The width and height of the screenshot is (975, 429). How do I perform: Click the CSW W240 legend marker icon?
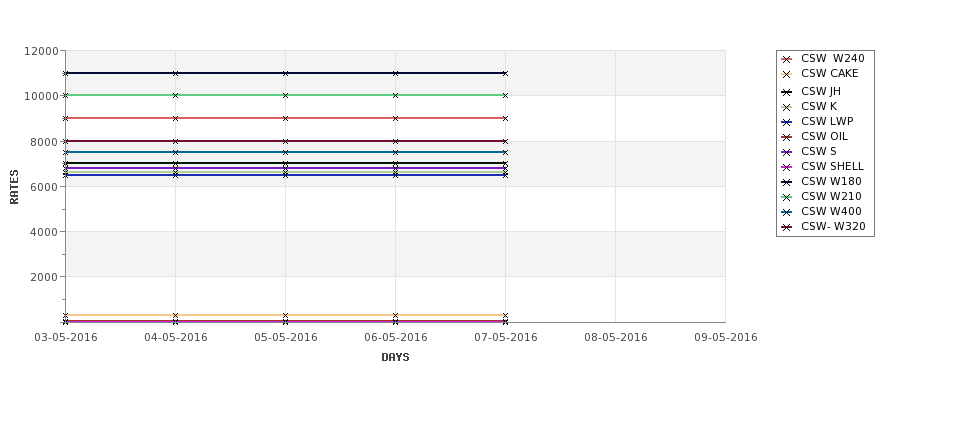coord(787,59)
